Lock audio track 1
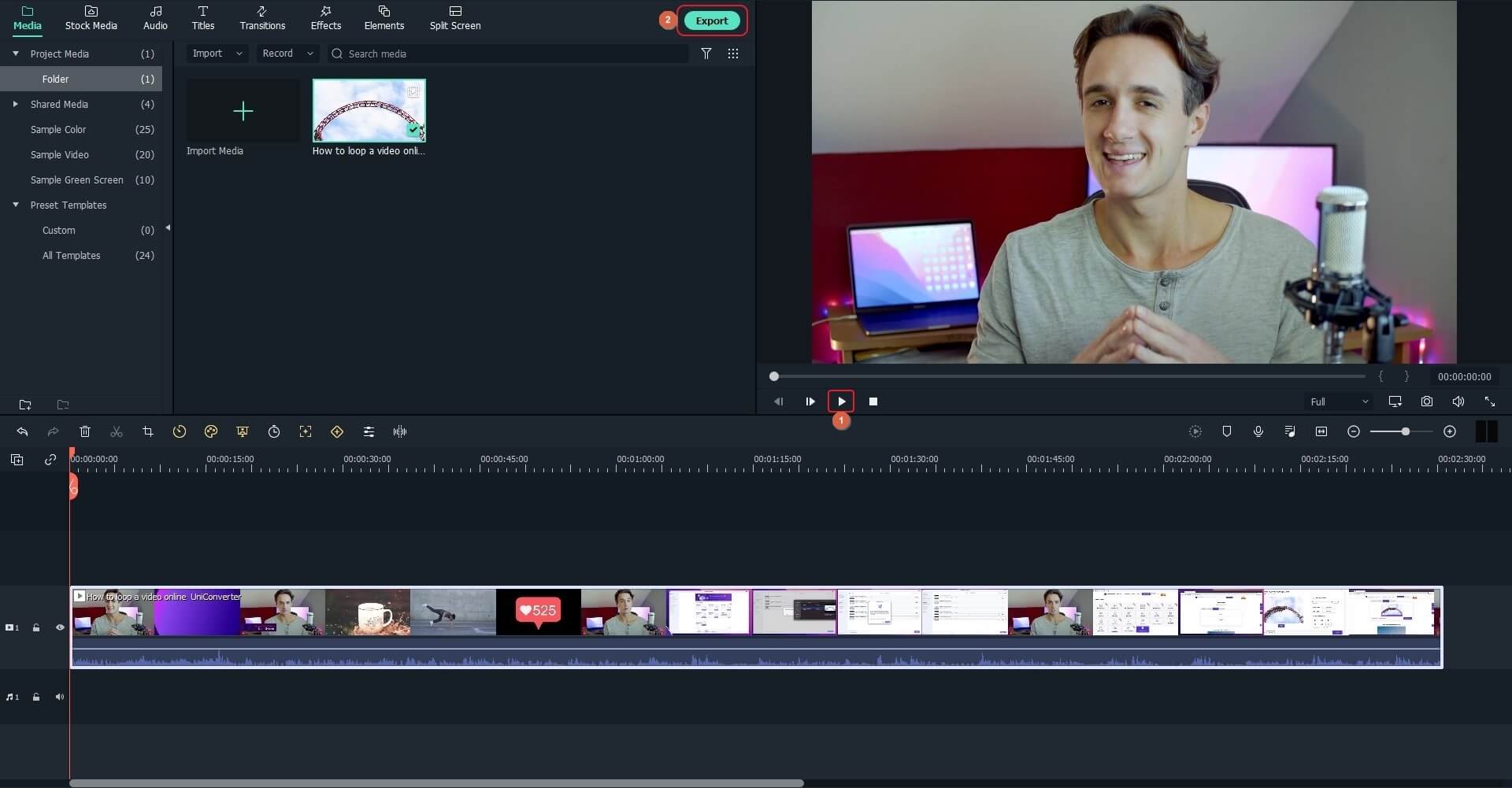Viewport: 1512px width, 788px height. click(36, 697)
